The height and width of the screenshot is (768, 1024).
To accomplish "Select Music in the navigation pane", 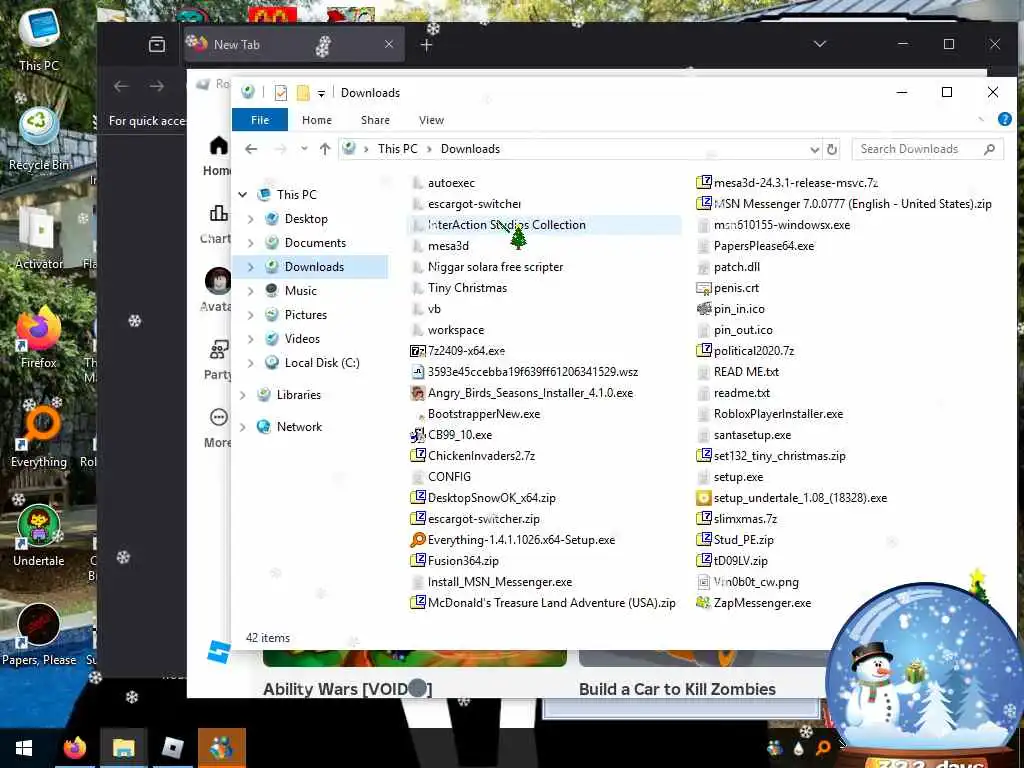I will (x=300, y=291).
